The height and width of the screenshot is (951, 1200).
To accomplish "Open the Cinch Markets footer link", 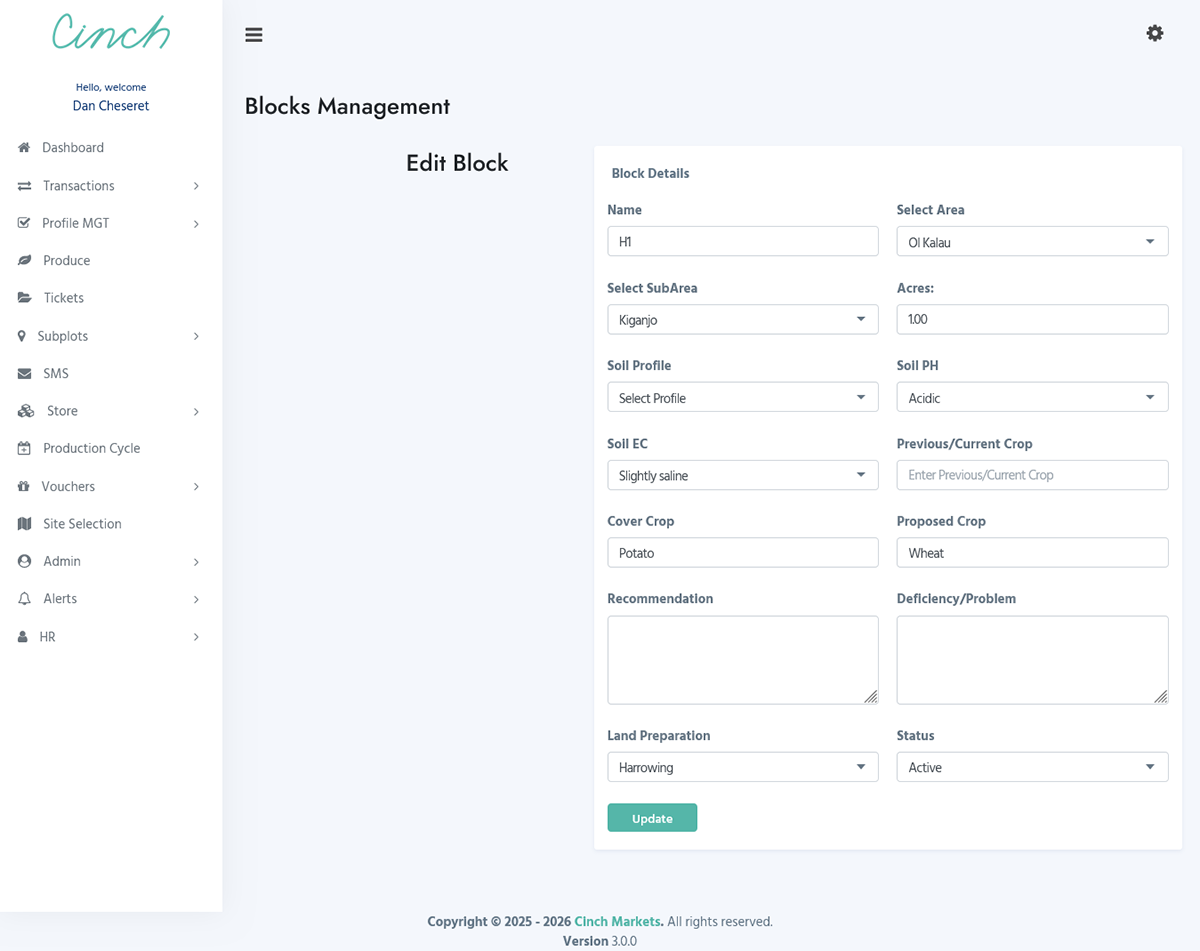I will 617,921.
